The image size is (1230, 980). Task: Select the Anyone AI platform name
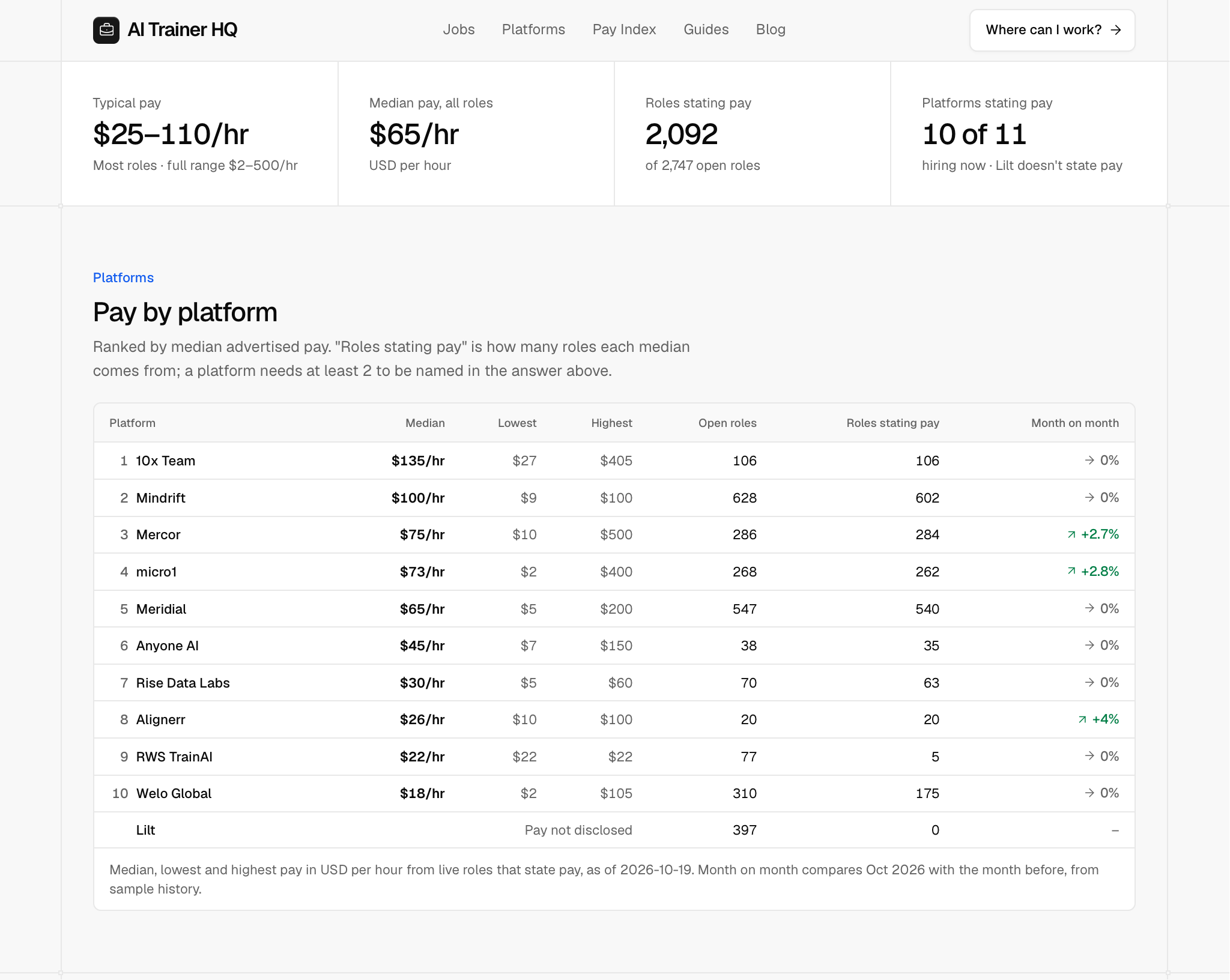click(168, 646)
